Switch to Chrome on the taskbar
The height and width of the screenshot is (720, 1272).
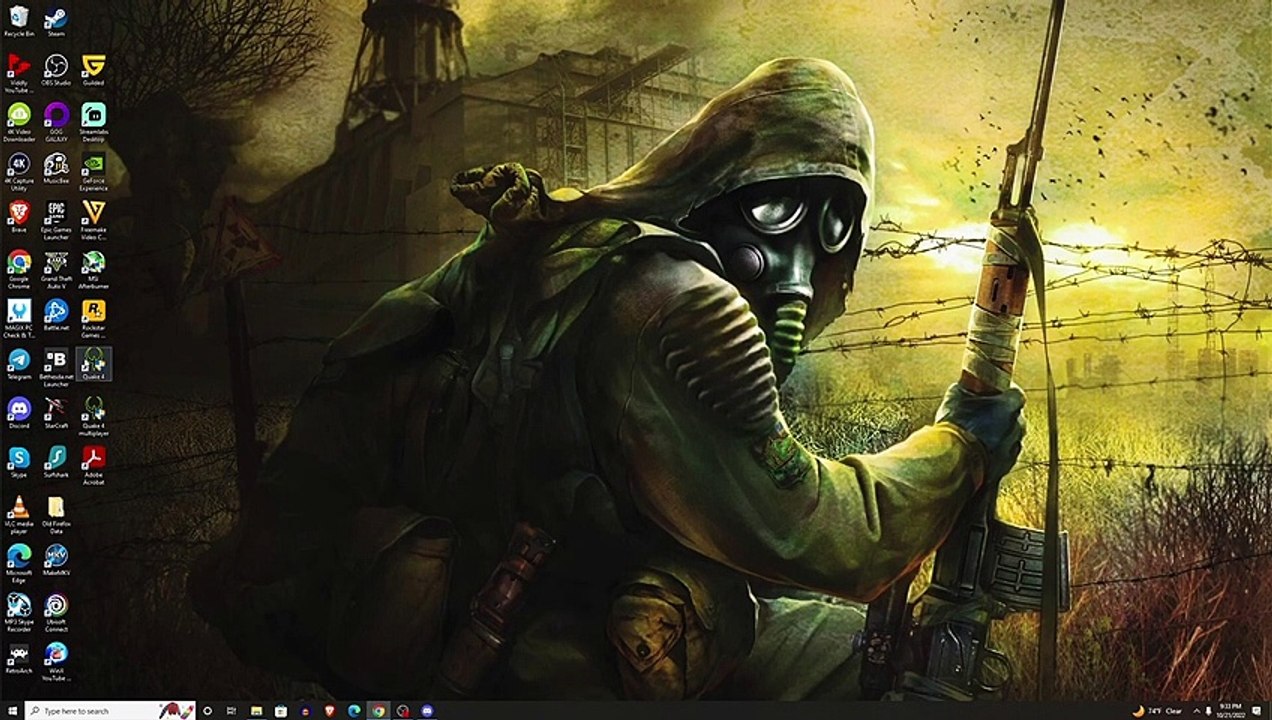[x=378, y=711]
